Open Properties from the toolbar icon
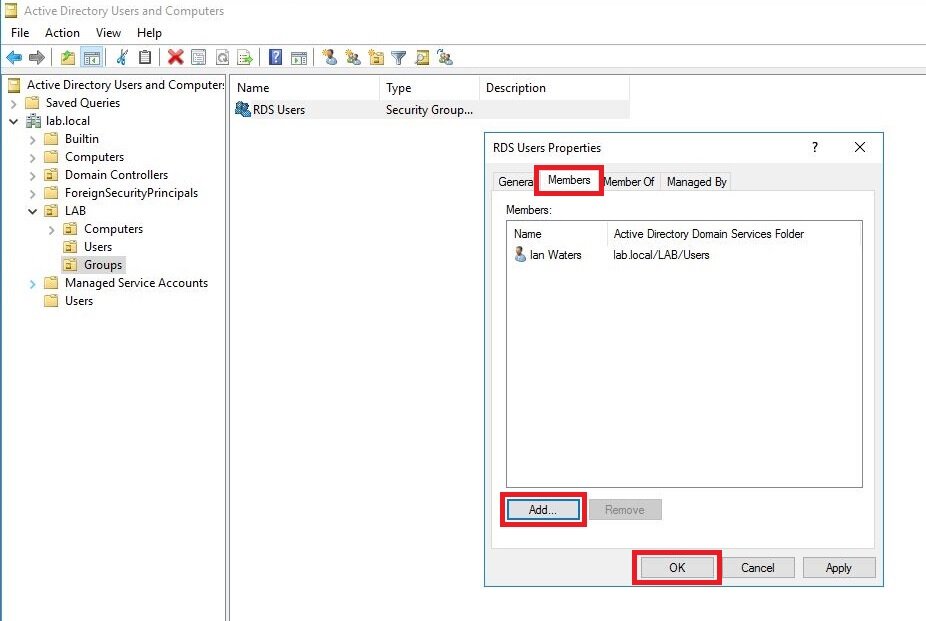Image resolution: width=926 pixels, height=621 pixels. [199, 57]
